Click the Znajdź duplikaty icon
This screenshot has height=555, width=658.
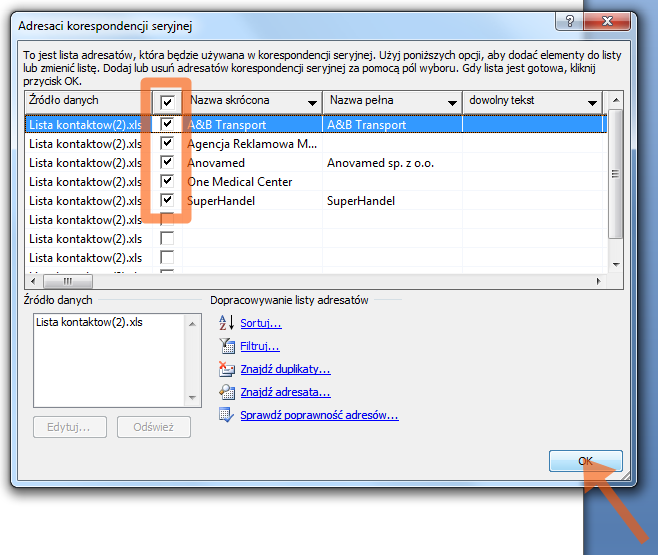[x=226, y=369]
